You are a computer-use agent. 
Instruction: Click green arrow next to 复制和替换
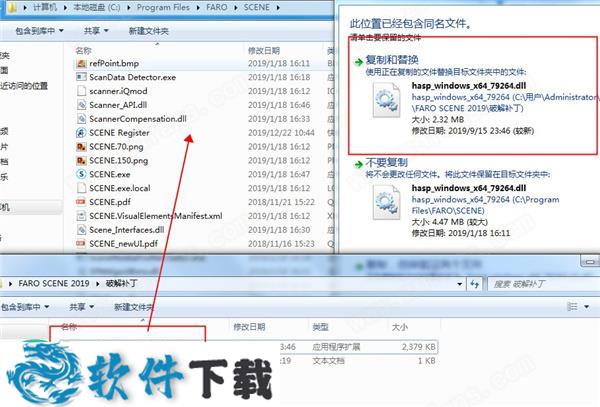click(x=359, y=62)
